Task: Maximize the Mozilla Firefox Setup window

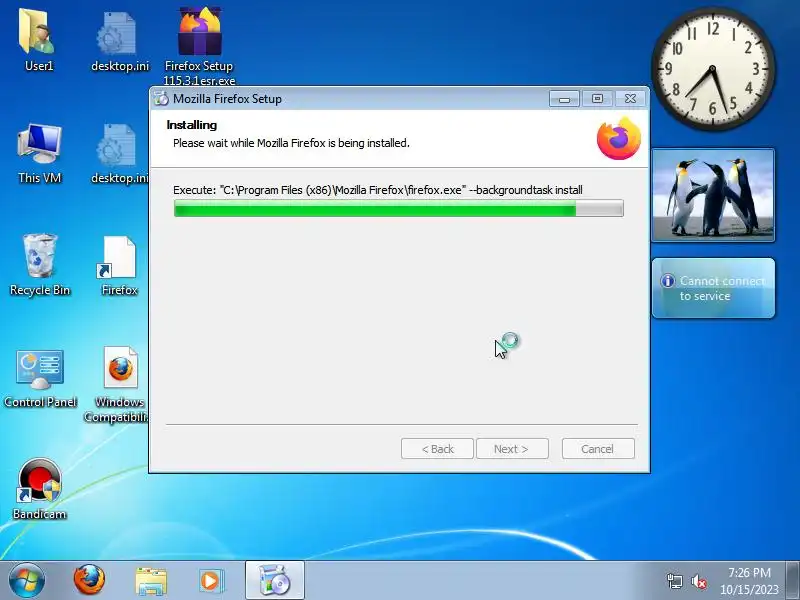Action: tap(597, 99)
